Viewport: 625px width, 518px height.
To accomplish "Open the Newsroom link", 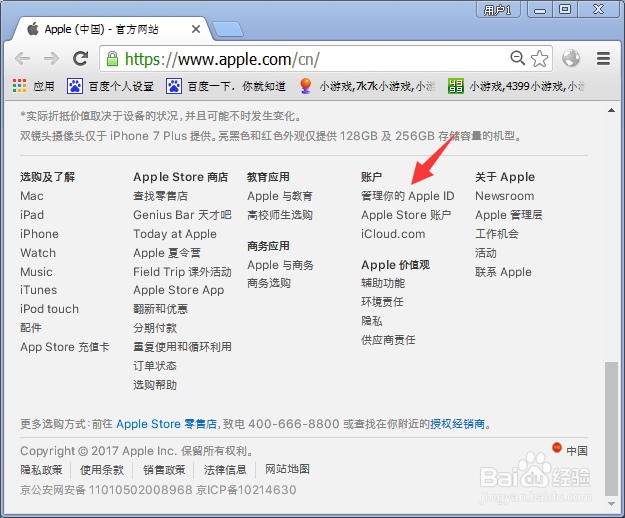I will 505,196.
